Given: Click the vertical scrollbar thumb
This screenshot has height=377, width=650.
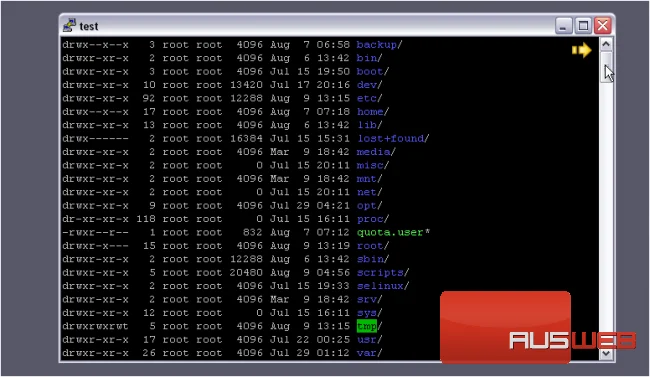Looking at the screenshot, I should [606, 66].
